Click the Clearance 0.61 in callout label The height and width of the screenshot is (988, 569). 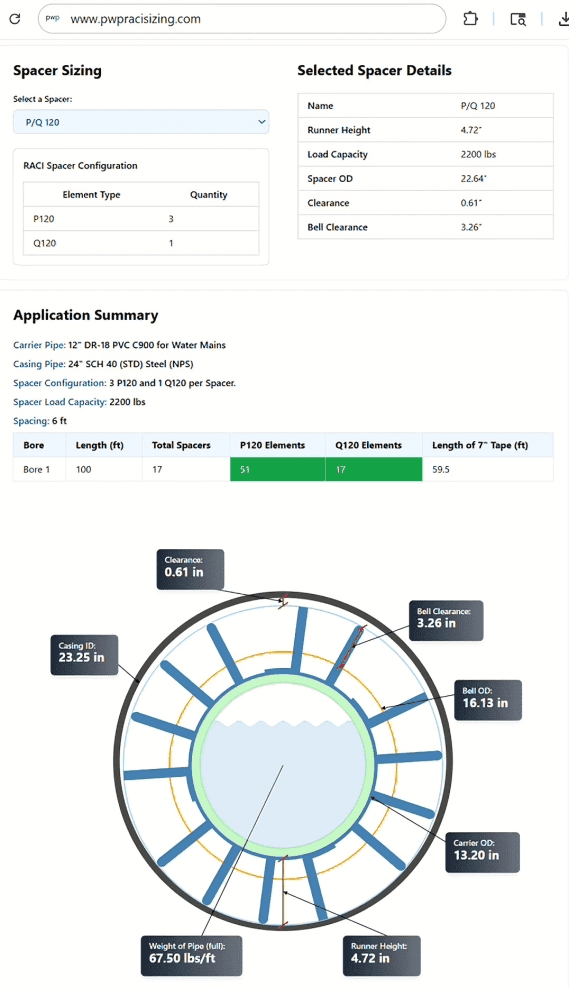[190, 569]
